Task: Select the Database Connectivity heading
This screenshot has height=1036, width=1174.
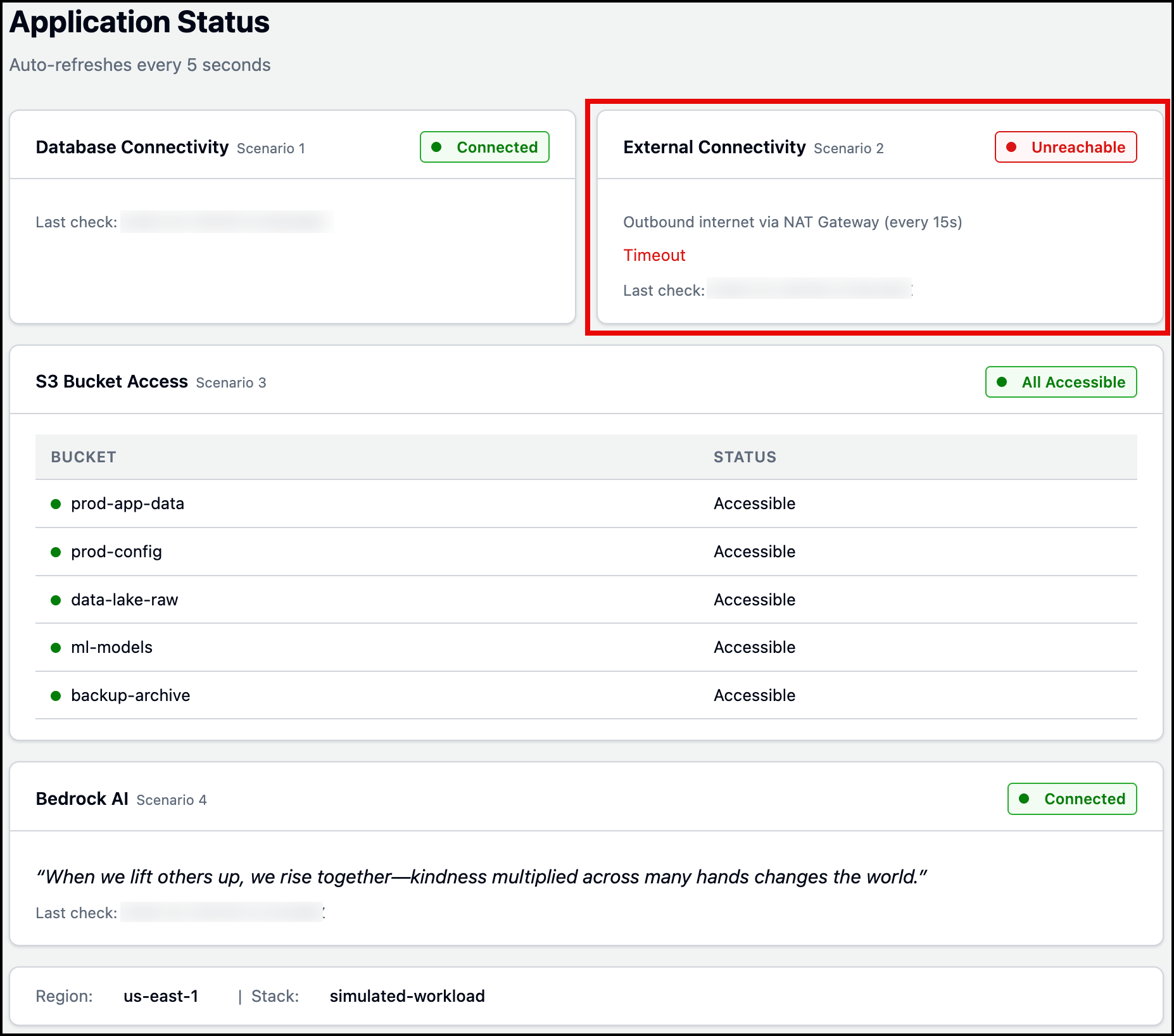Action: pyautogui.click(x=132, y=147)
